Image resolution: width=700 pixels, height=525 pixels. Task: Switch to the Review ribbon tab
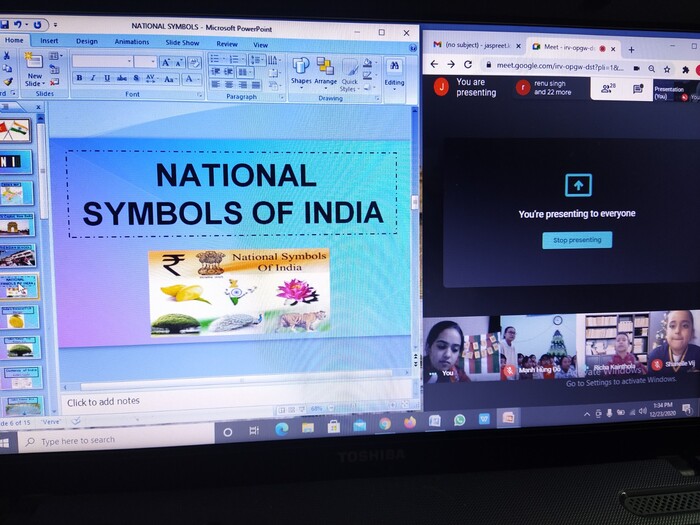coord(227,44)
